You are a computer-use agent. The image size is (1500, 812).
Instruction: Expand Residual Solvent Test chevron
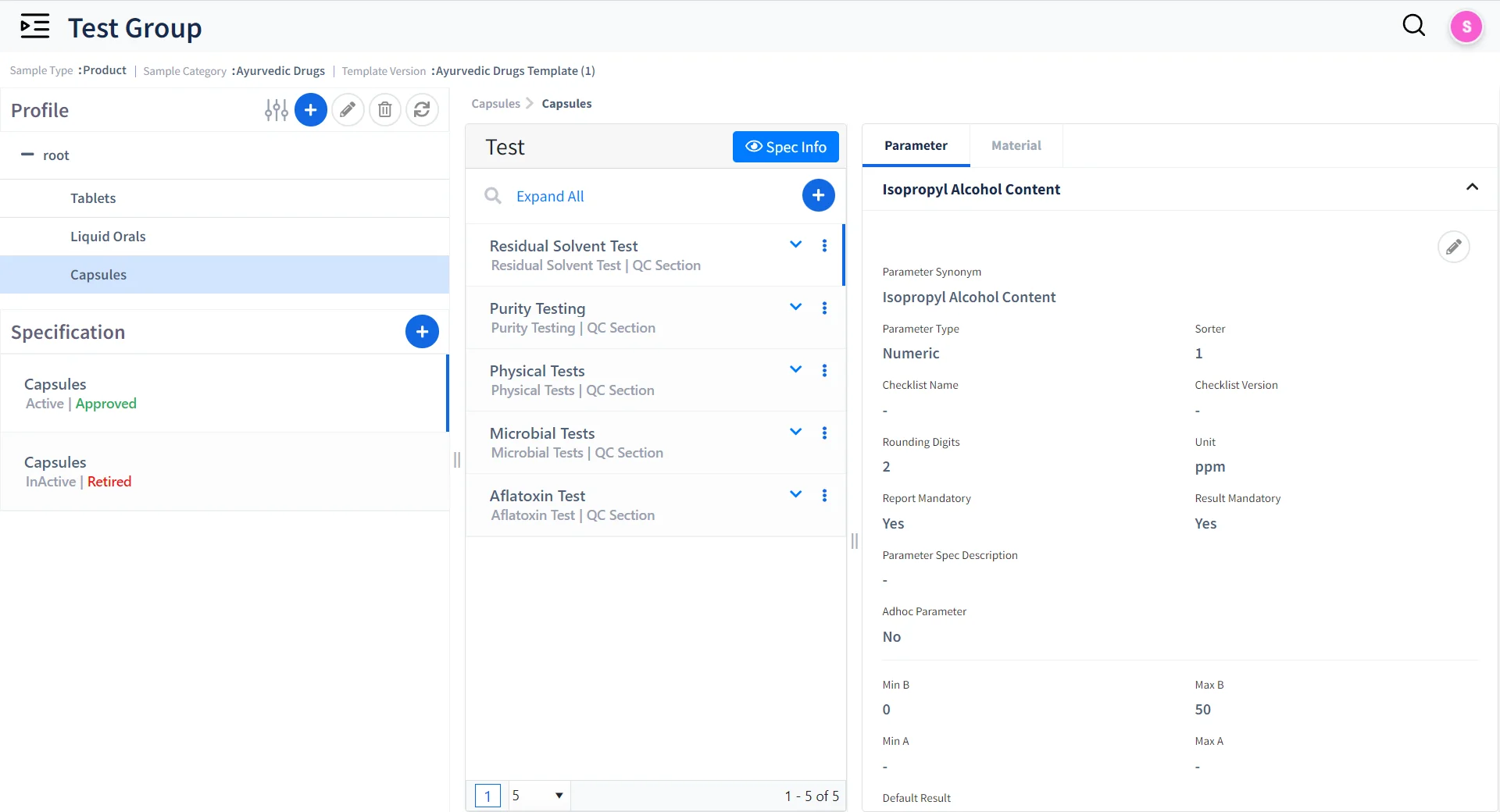(x=795, y=245)
